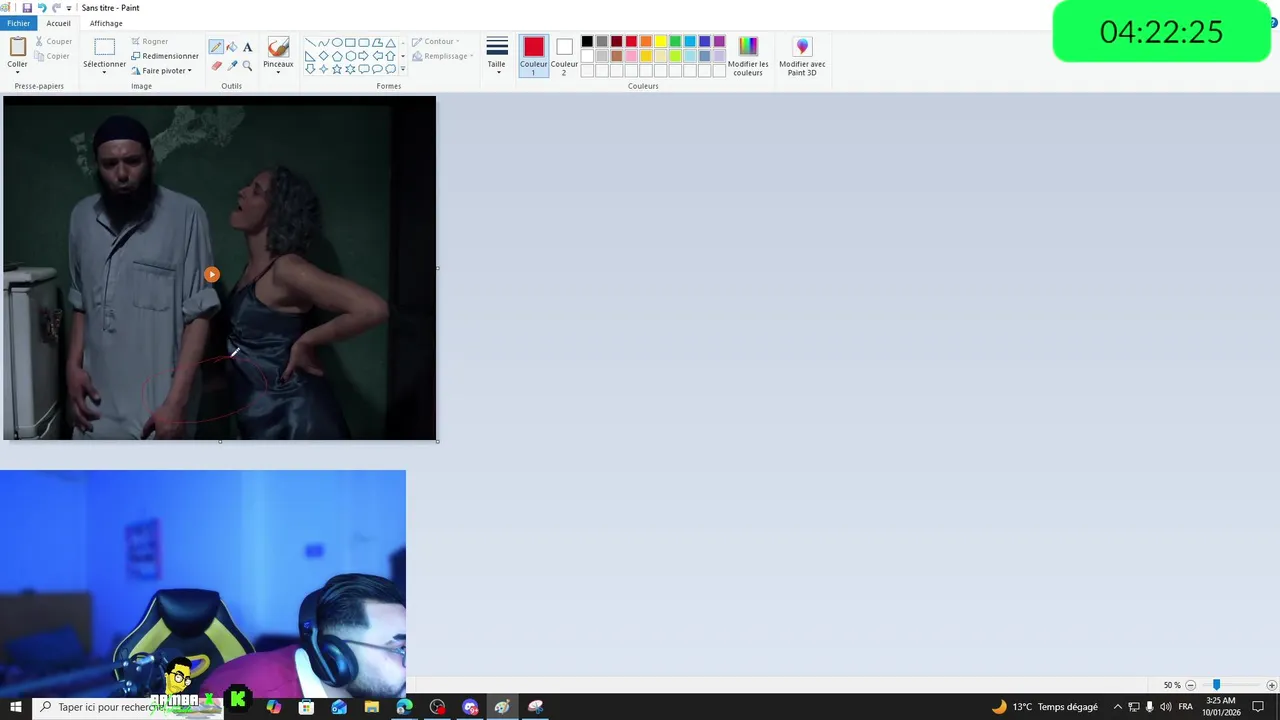Pick the purple color swatch
The image size is (1280, 720).
pos(719,41)
